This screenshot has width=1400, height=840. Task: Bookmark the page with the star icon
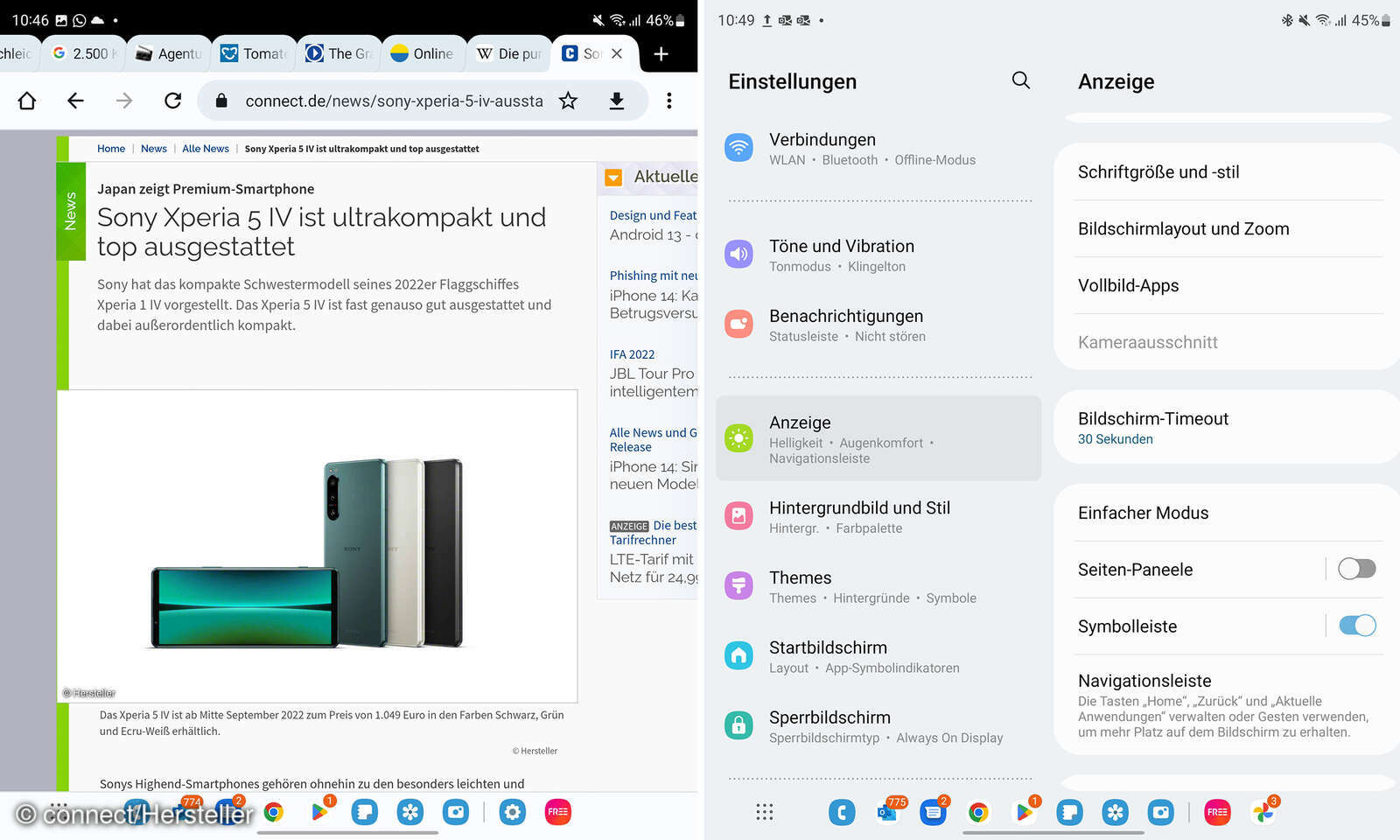point(569,101)
